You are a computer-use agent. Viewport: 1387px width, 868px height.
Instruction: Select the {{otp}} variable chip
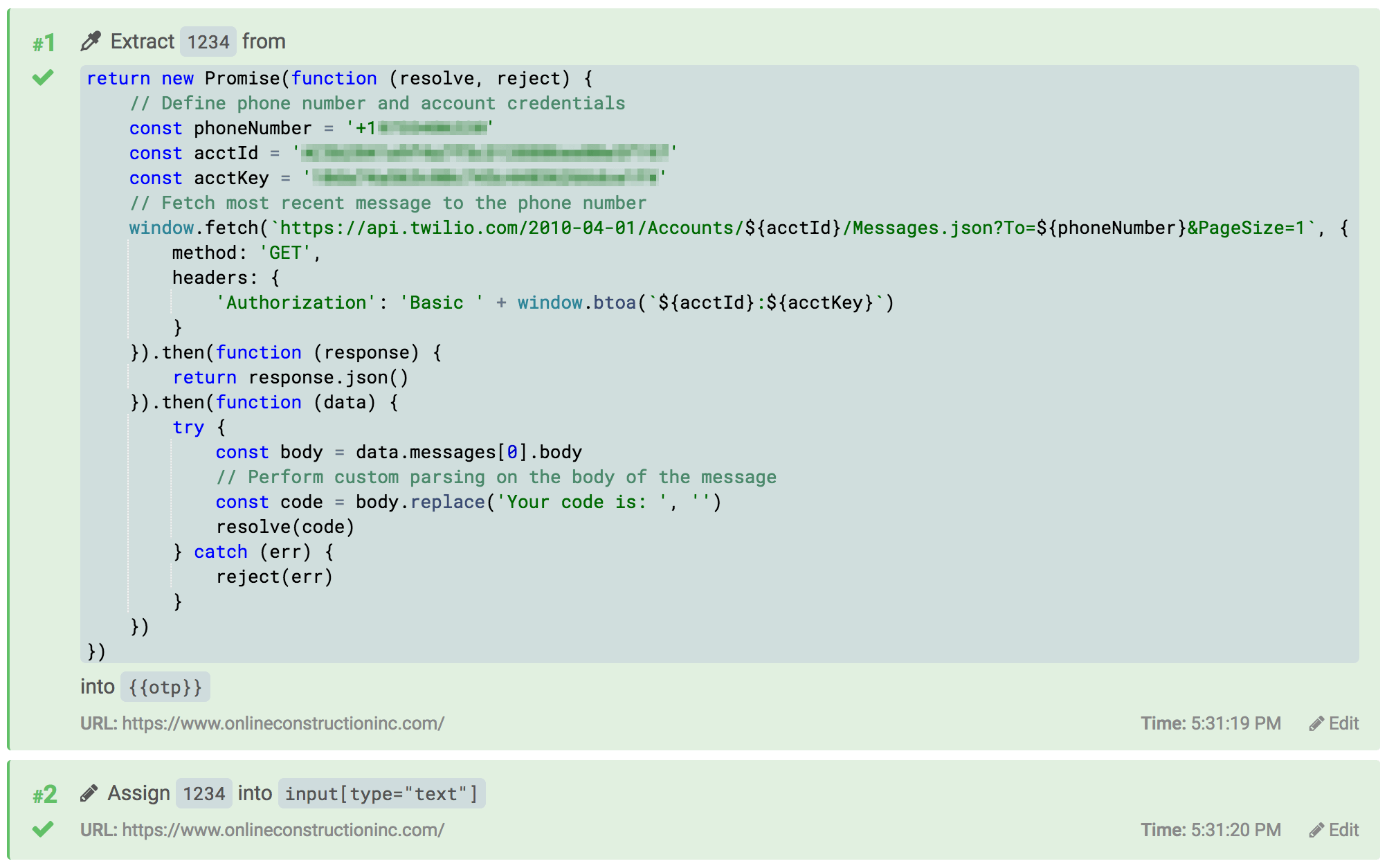165,687
